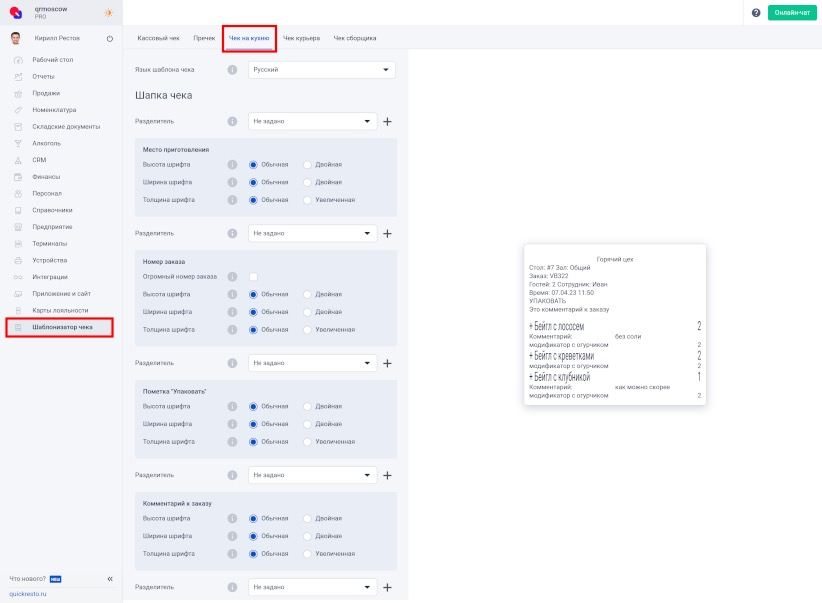Viewport: 822px width, 603px height.
Task: Add separator with plus above Комментарий к заказу
Action: point(387,475)
